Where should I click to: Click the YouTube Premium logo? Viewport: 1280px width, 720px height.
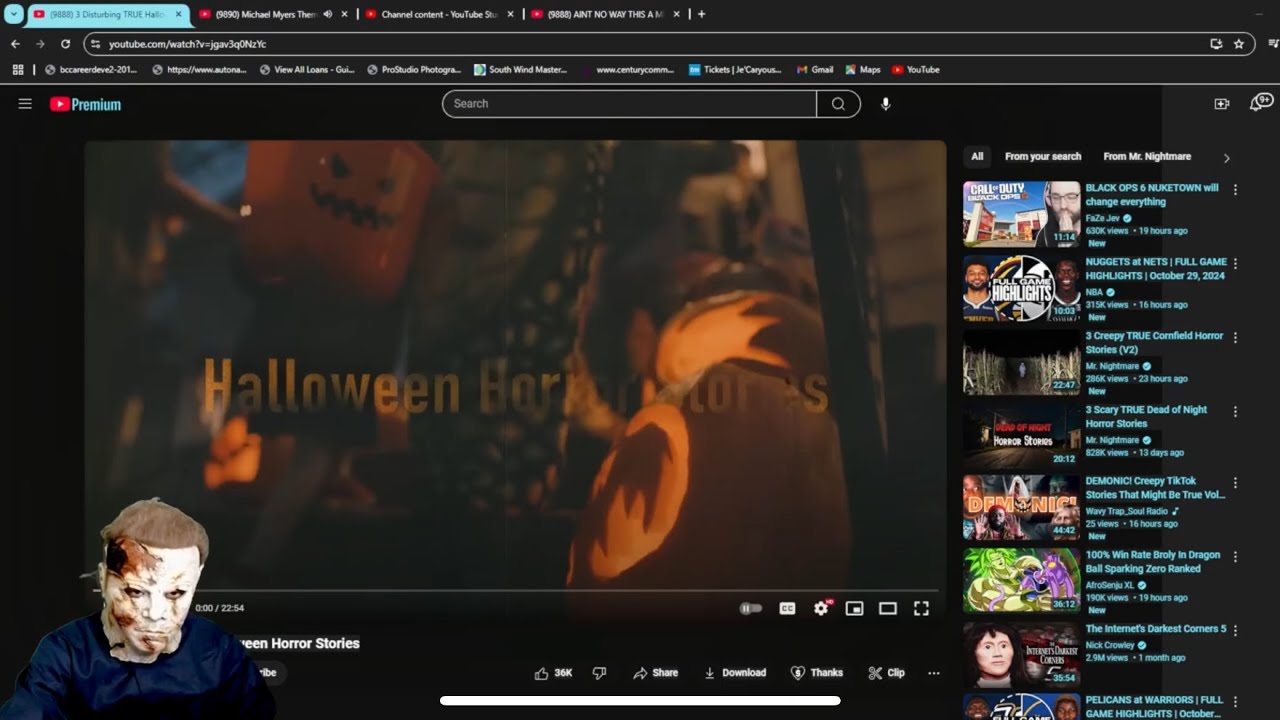(85, 104)
